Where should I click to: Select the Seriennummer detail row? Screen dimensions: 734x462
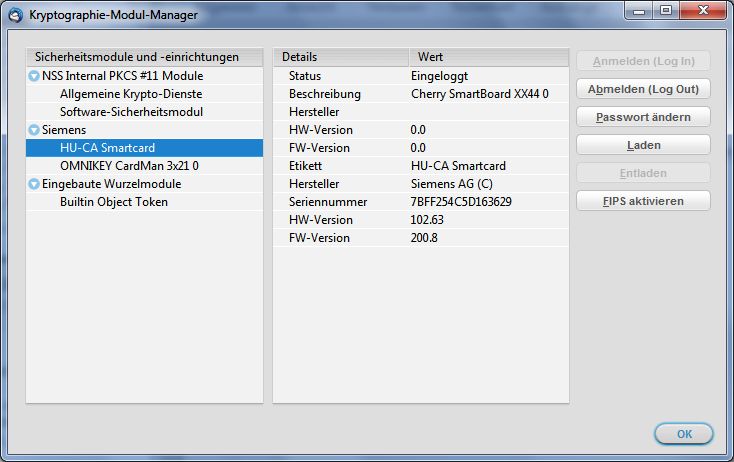(420, 202)
